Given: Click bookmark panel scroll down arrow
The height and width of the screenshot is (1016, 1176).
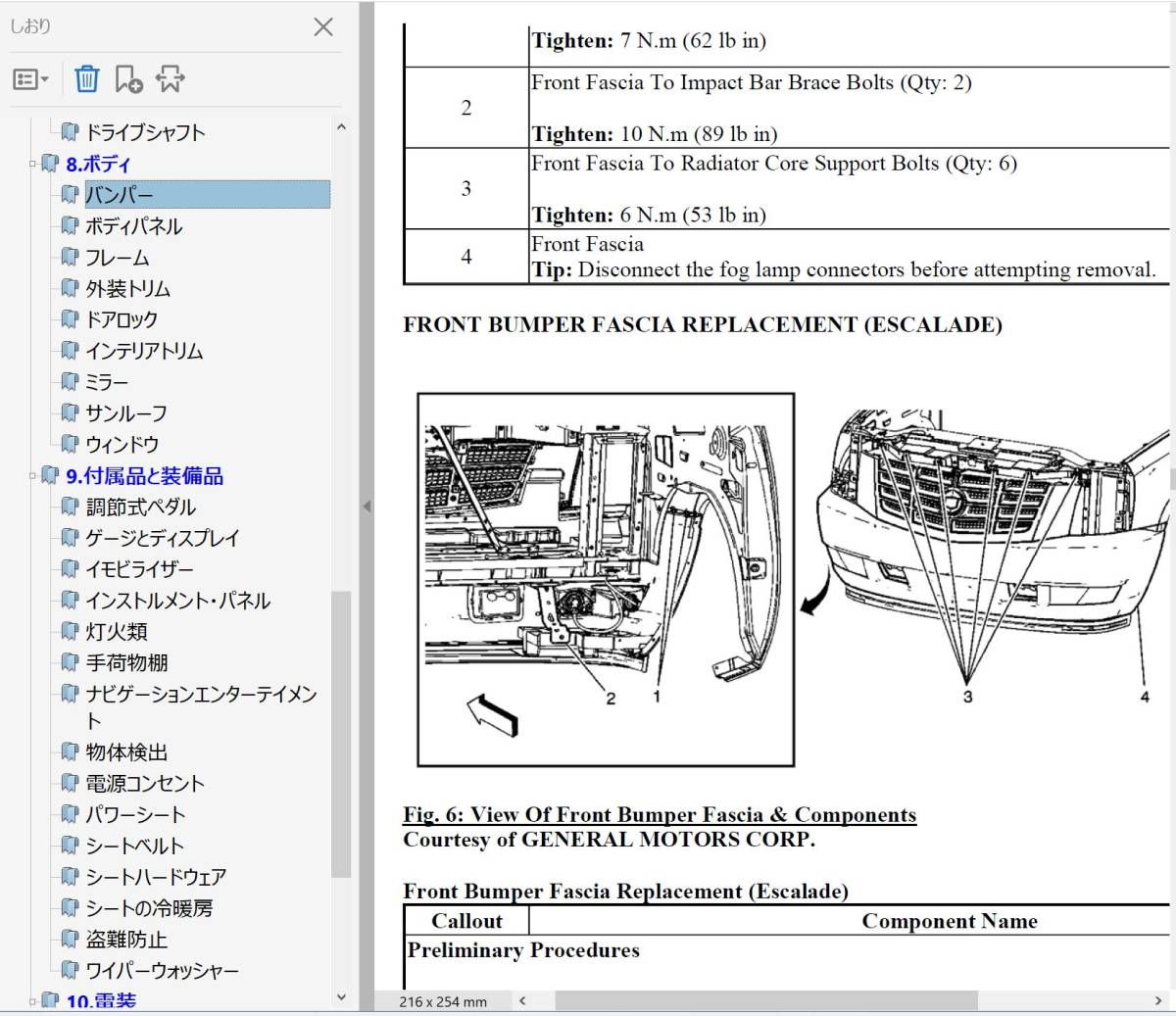Looking at the screenshot, I should (341, 998).
